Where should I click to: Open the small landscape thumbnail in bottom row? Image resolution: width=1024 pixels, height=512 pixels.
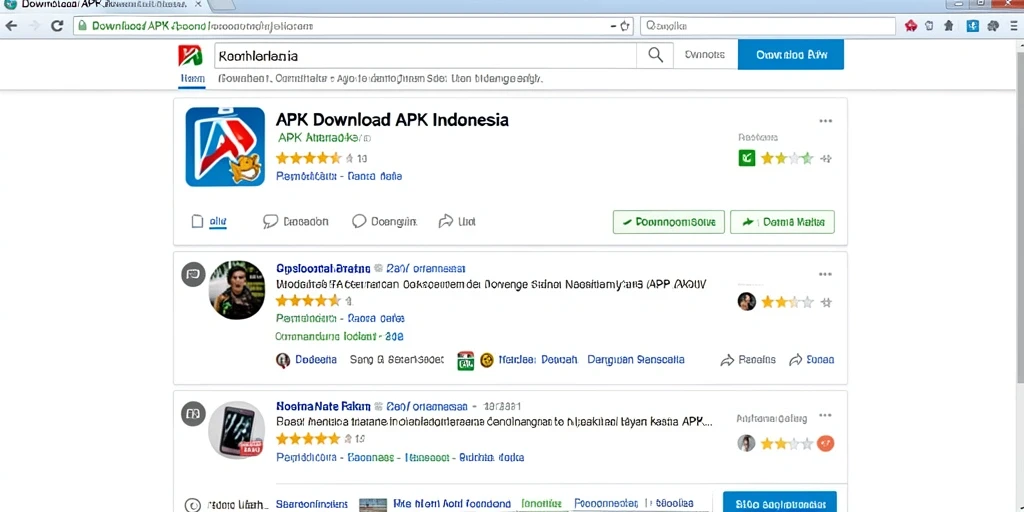[x=373, y=505]
